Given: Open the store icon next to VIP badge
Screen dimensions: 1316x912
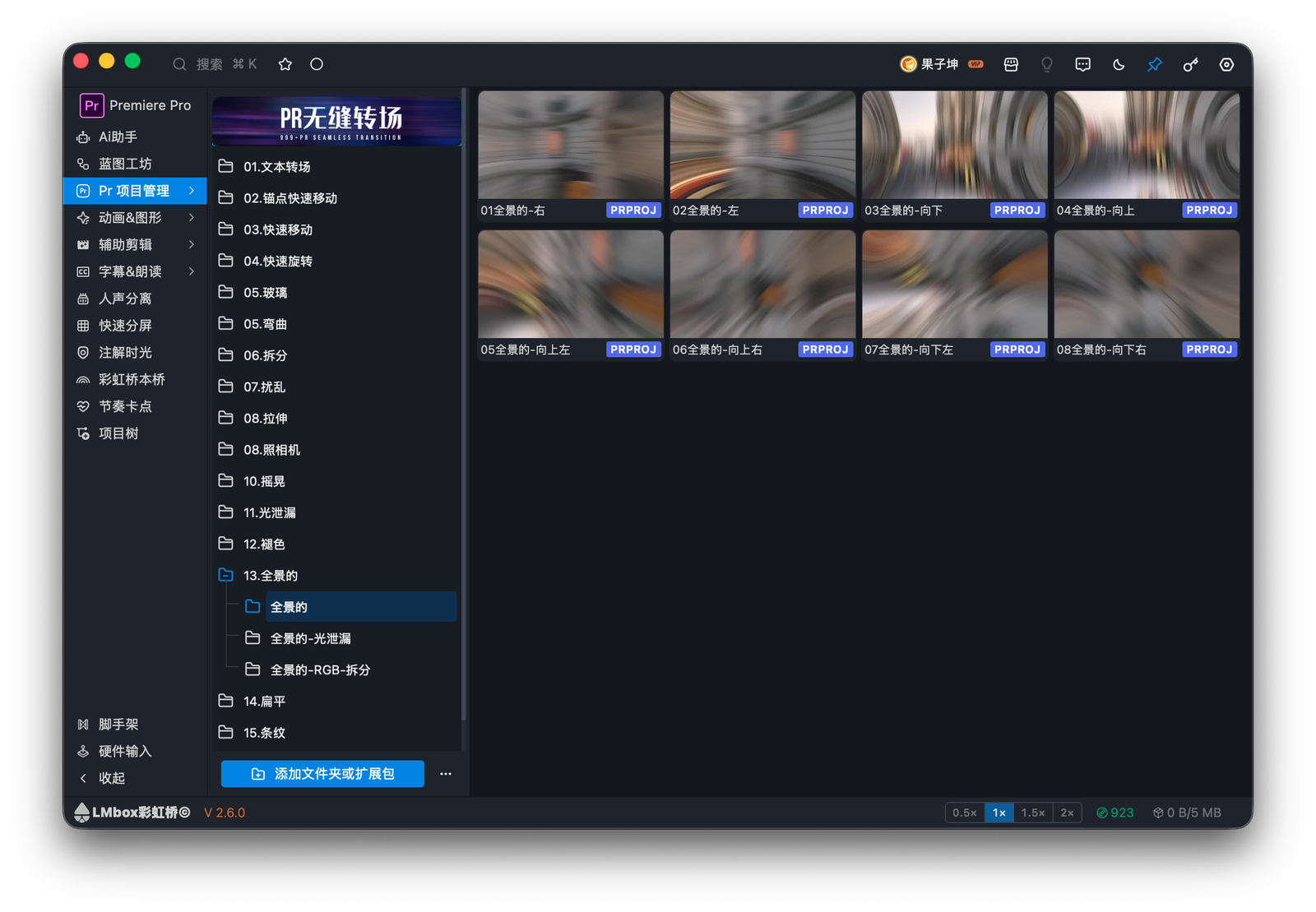Looking at the screenshot, I should [1011, 64].
